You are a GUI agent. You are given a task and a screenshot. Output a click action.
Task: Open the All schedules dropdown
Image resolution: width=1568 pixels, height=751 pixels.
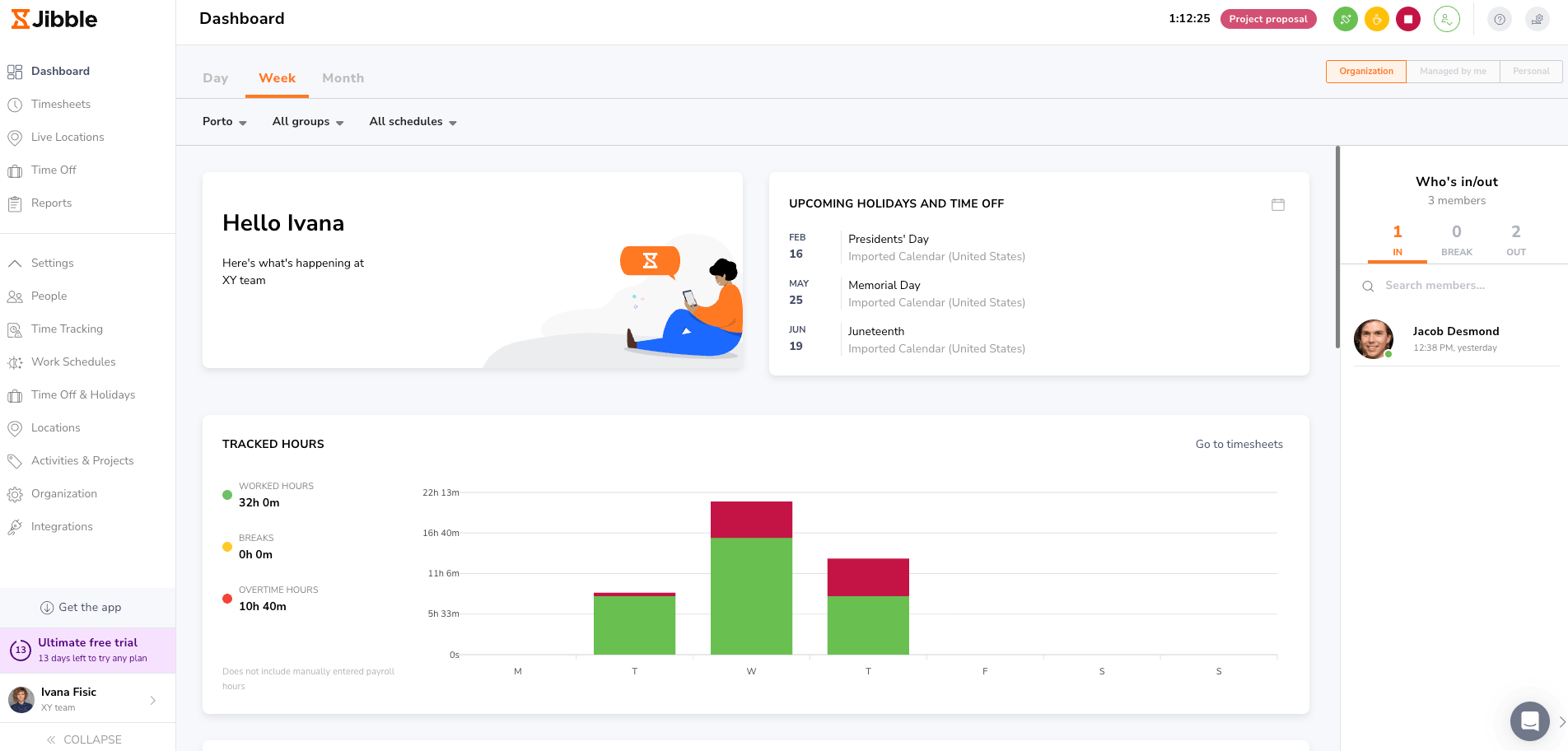413,122
